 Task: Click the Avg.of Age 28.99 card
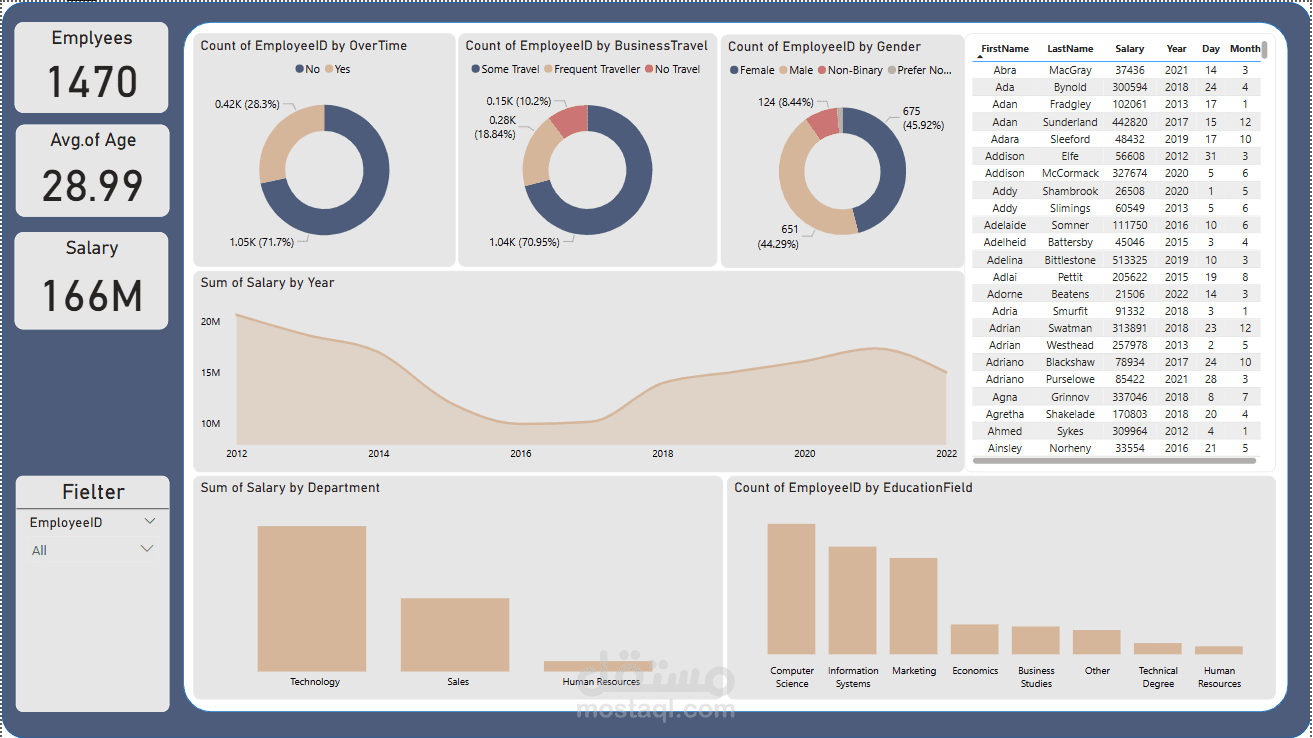point(92,170)
